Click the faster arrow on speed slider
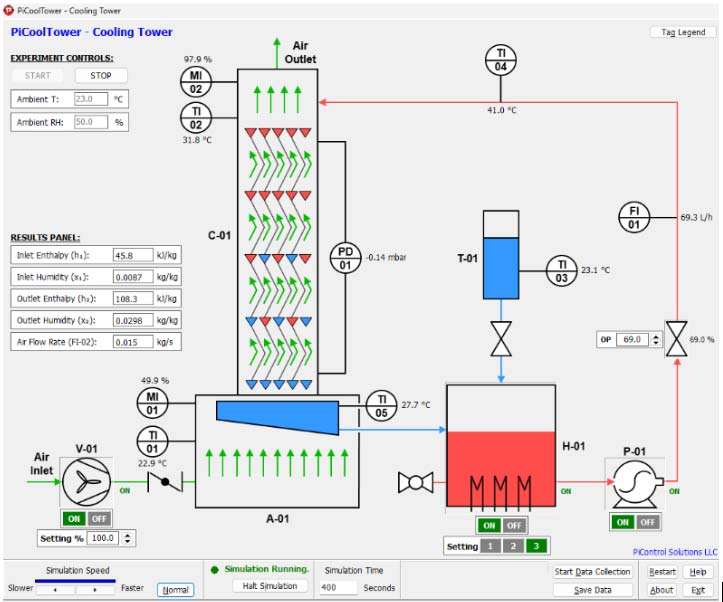Screen dimensions: 723x602 click(x=95, y=589)
